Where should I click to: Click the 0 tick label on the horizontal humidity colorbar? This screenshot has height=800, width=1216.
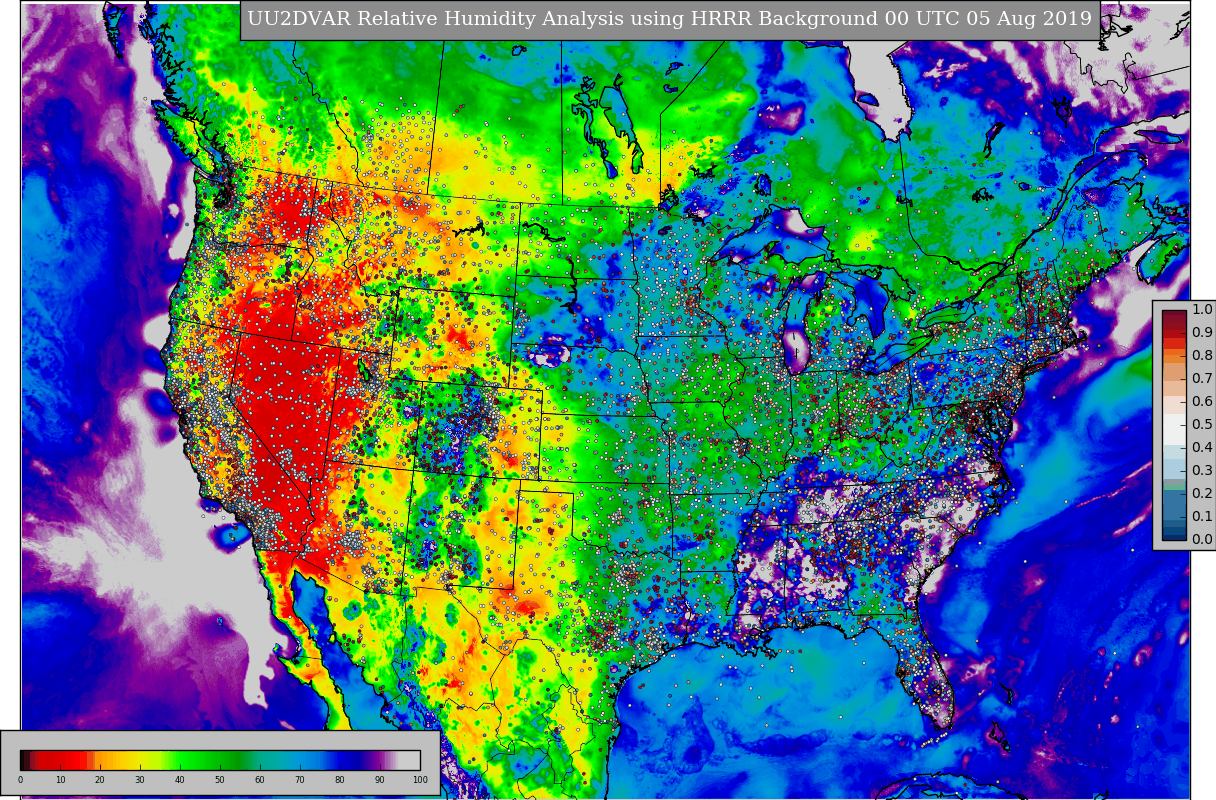point(20,780)
